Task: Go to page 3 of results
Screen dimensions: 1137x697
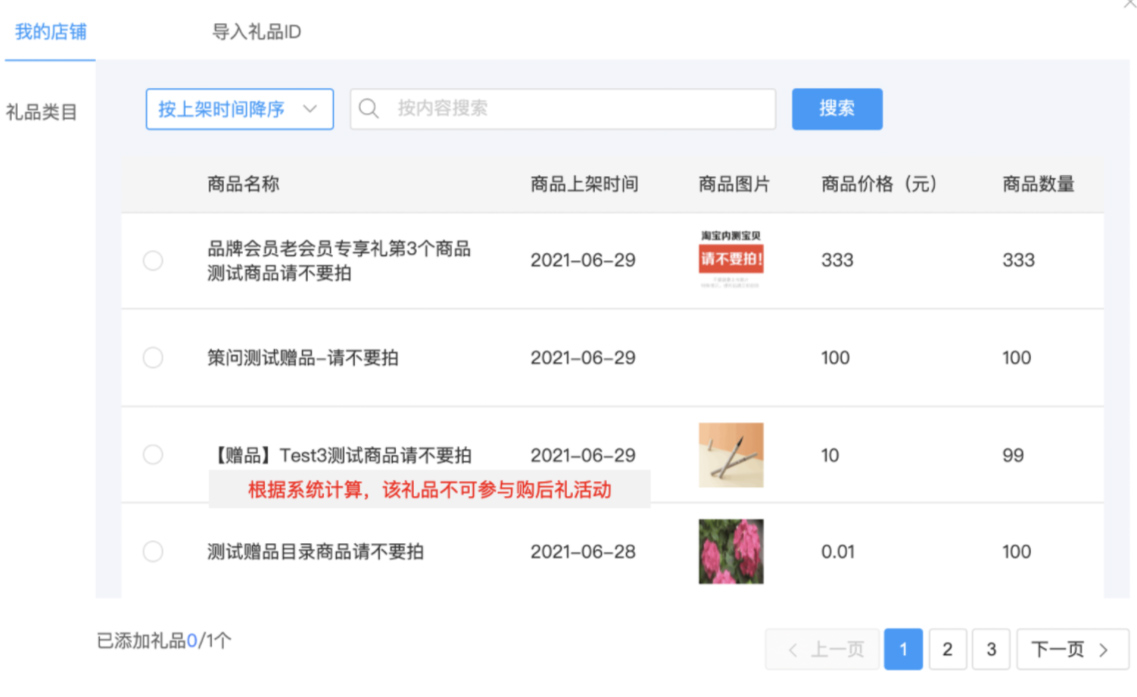Action: pyautogui.click(x=991, y=649)
